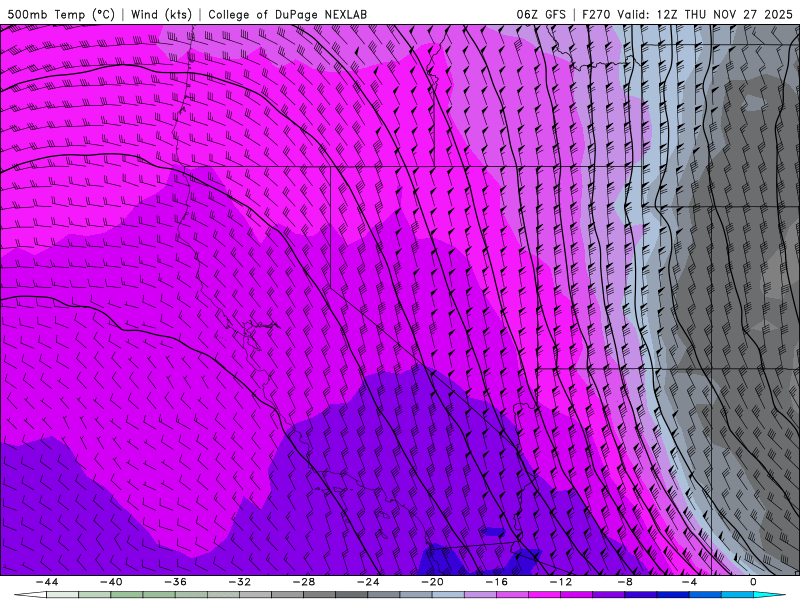Image resolution: width=800 pixels, height=600 pixels.
Task: Select the -44 colorbar label
Action: (x=47, y=582)
